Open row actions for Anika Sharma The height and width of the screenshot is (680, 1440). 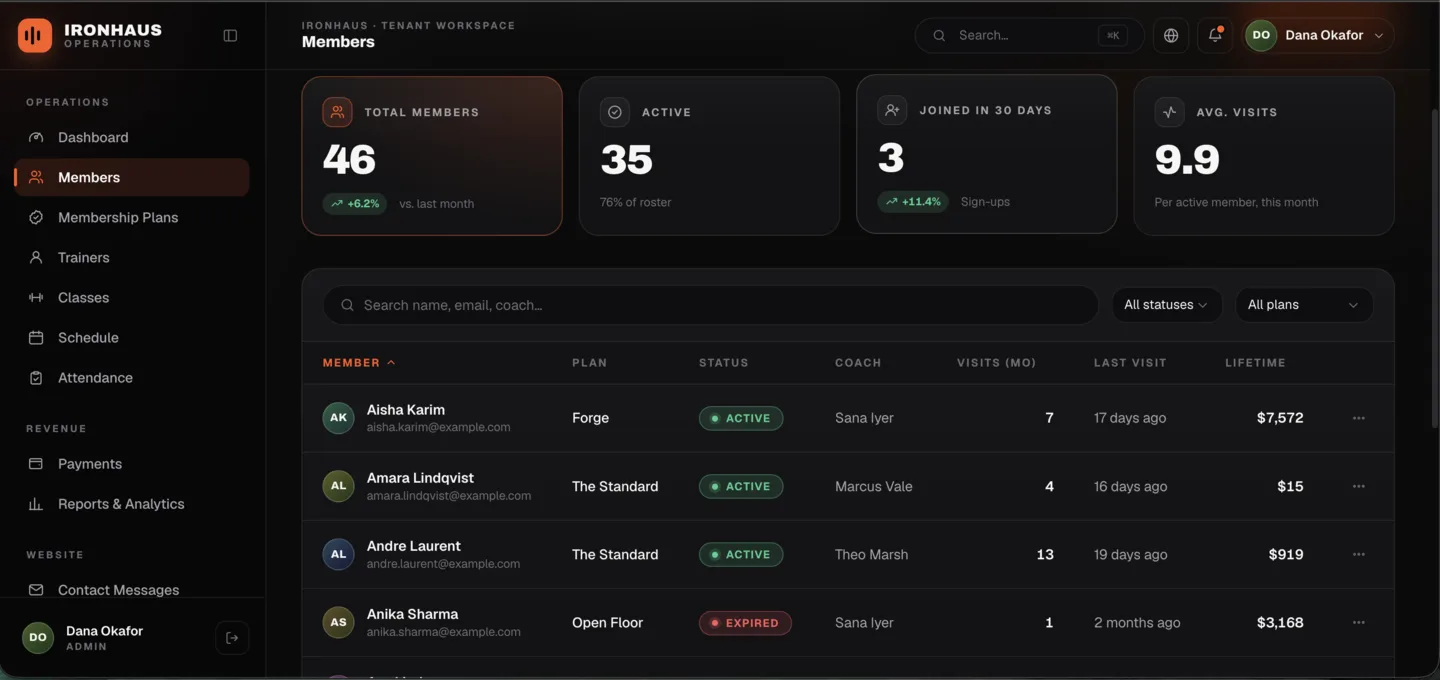click(1358, 622)
